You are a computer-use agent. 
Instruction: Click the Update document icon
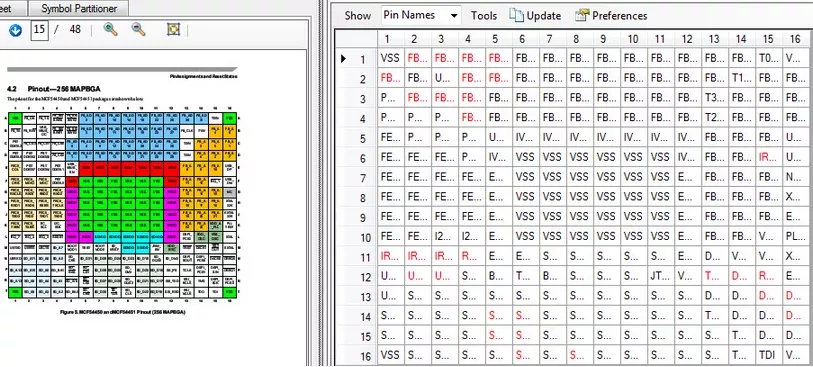coord(516,16)
